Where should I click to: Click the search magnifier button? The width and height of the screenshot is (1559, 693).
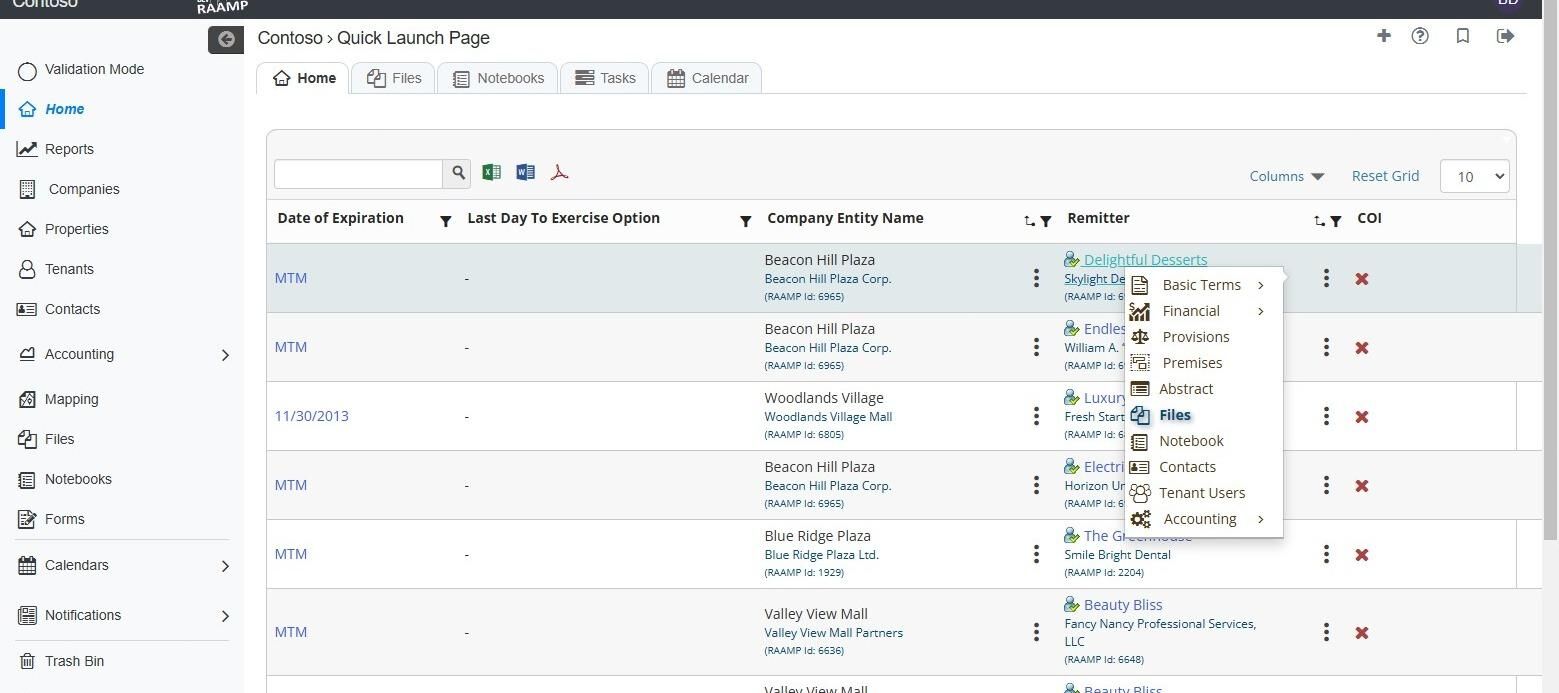(458, 173)
